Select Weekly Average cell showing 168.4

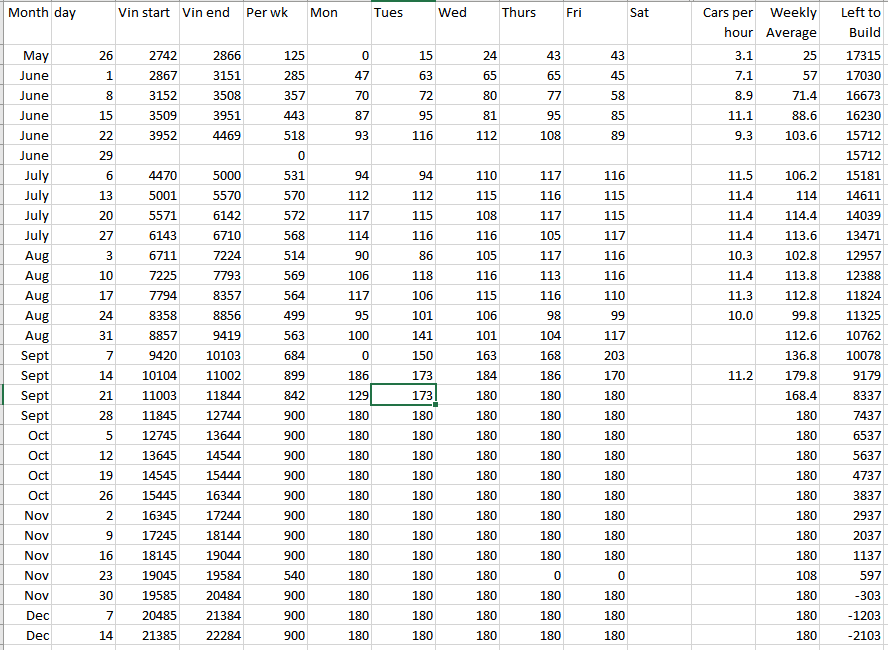point(789,396)
